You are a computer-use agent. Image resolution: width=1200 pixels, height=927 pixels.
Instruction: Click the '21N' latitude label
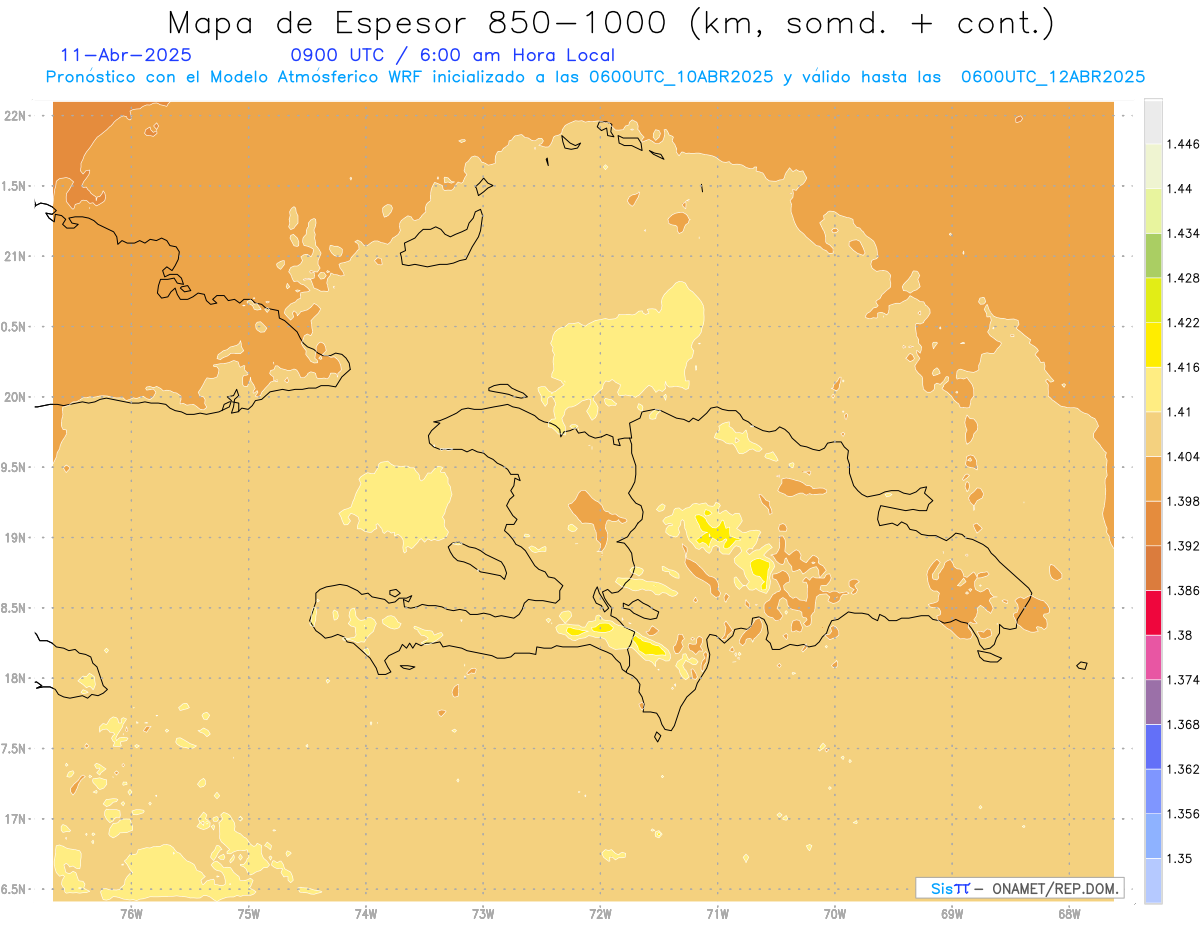[x=15, y=256]
